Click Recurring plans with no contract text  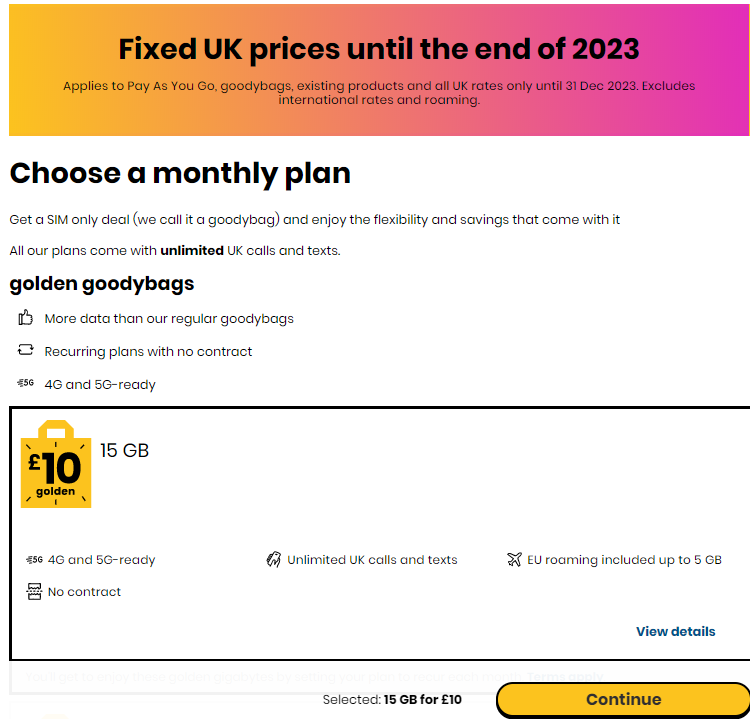click(148, 352)
